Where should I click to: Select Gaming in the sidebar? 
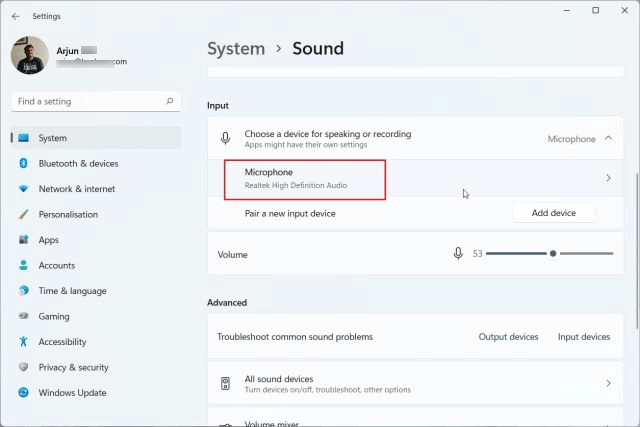coord(54,316)
